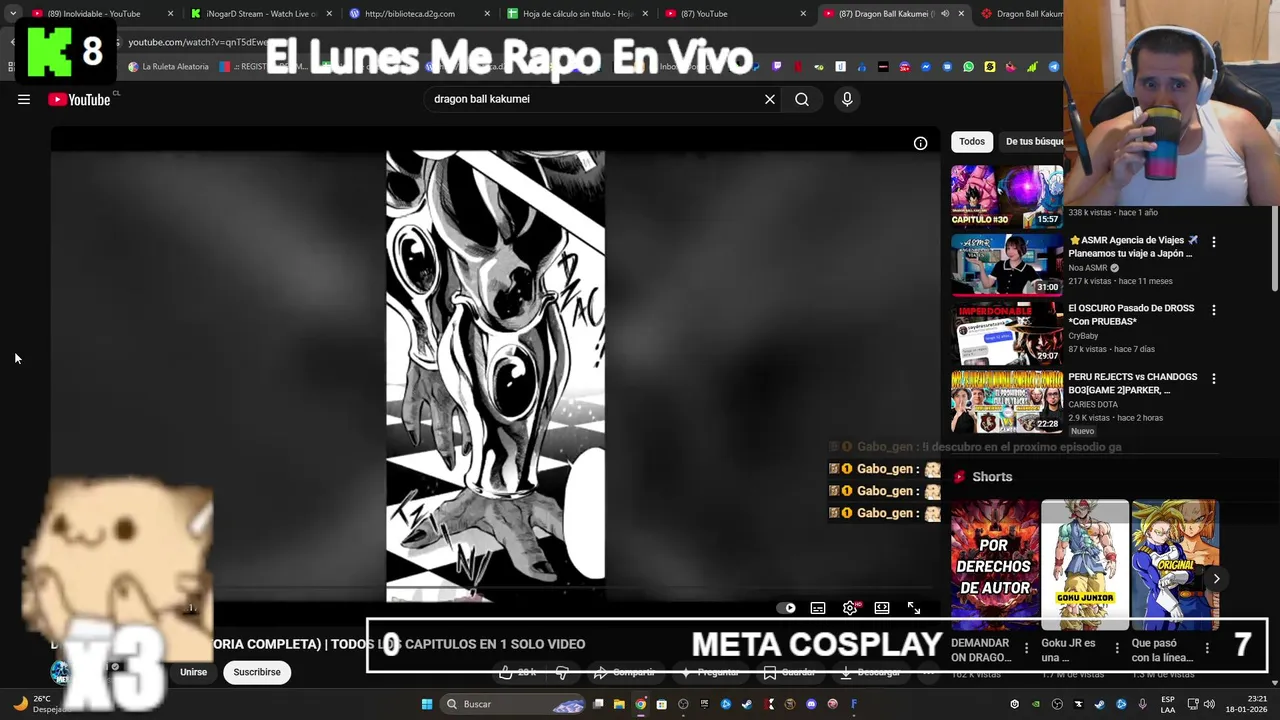
Task: Open the clock showing 23:21
Action: [1248, 704]
